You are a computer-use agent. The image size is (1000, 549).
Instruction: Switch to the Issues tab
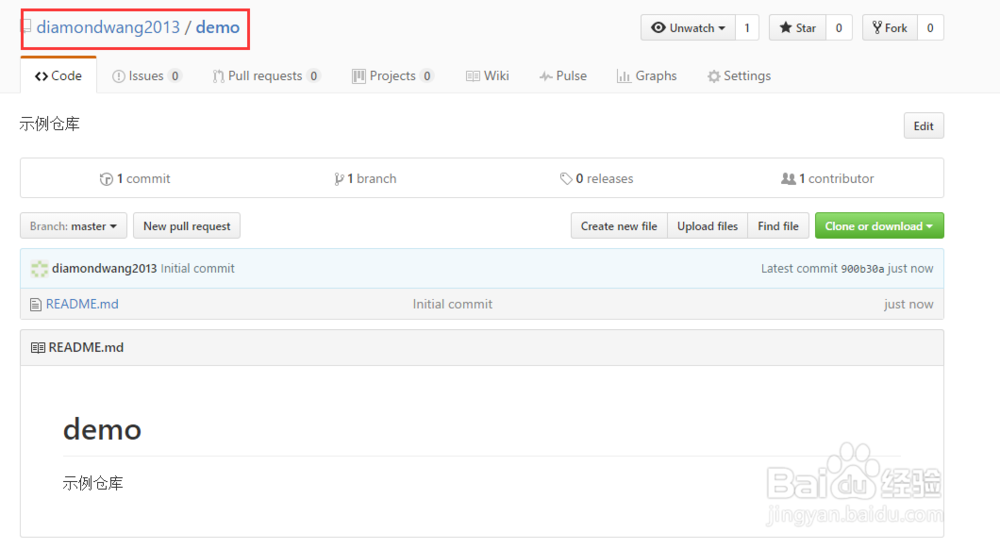tap(147, 76)
